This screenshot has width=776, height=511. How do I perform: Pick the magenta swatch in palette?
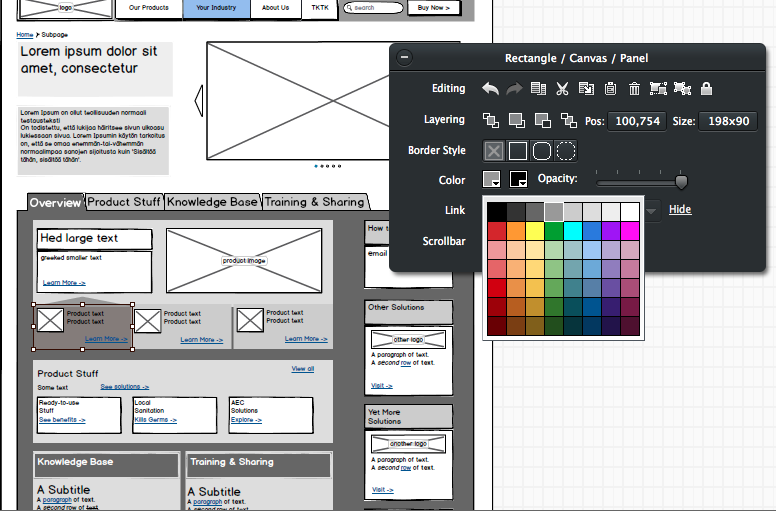(630, 231)
